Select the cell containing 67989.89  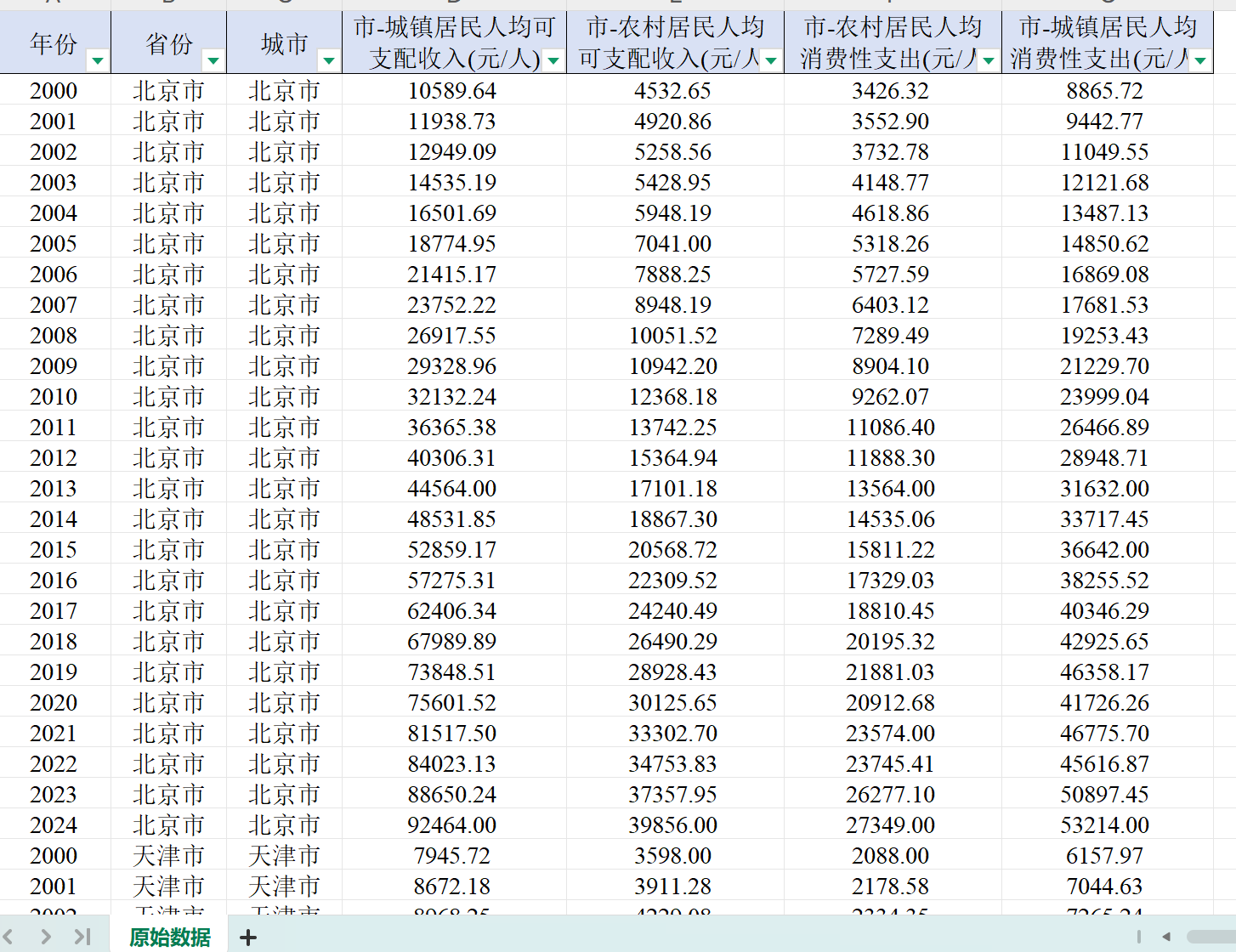pyautogui.click(x=455, y=642)
